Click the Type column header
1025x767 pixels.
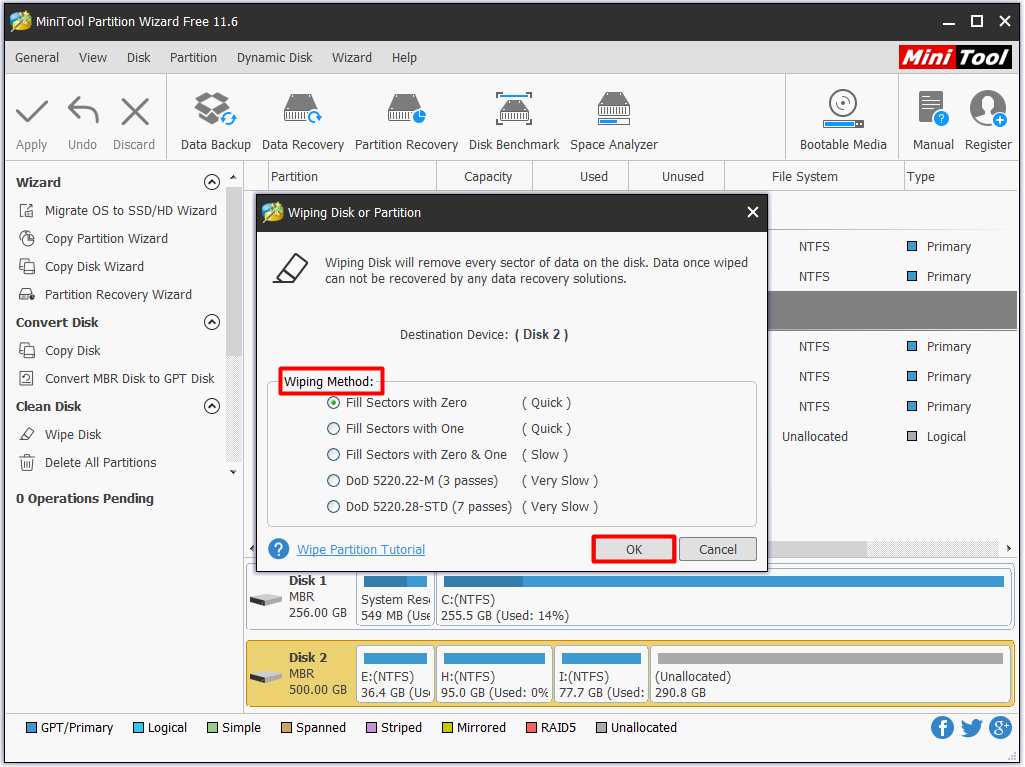pos(962,177)
